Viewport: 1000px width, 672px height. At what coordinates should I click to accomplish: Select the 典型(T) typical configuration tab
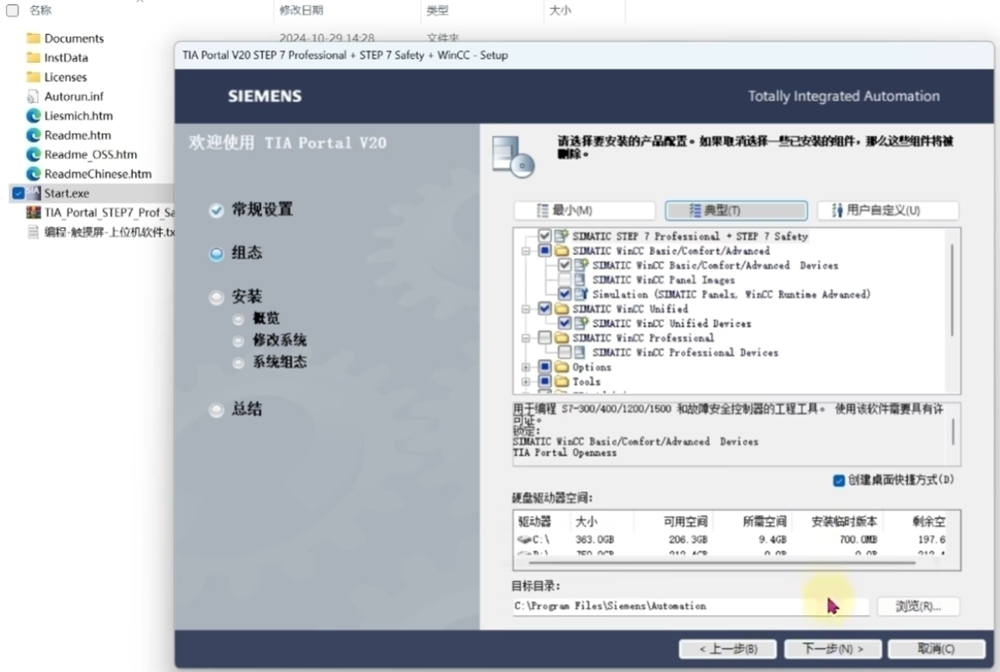click(x=736, y=210)
